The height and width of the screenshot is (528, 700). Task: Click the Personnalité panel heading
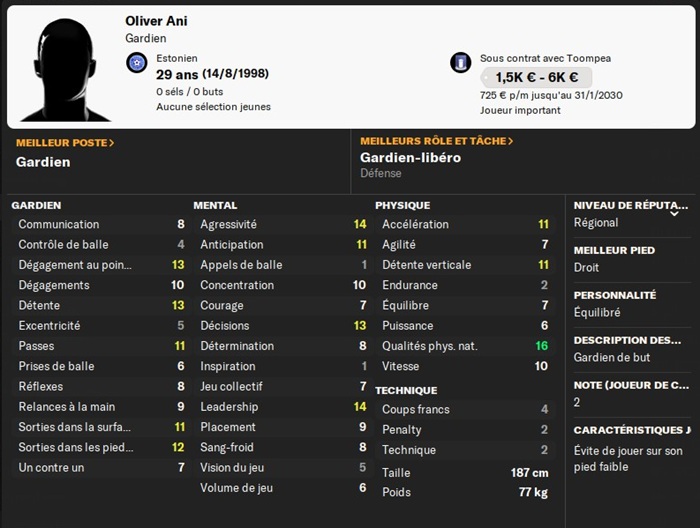pos(615,296)
